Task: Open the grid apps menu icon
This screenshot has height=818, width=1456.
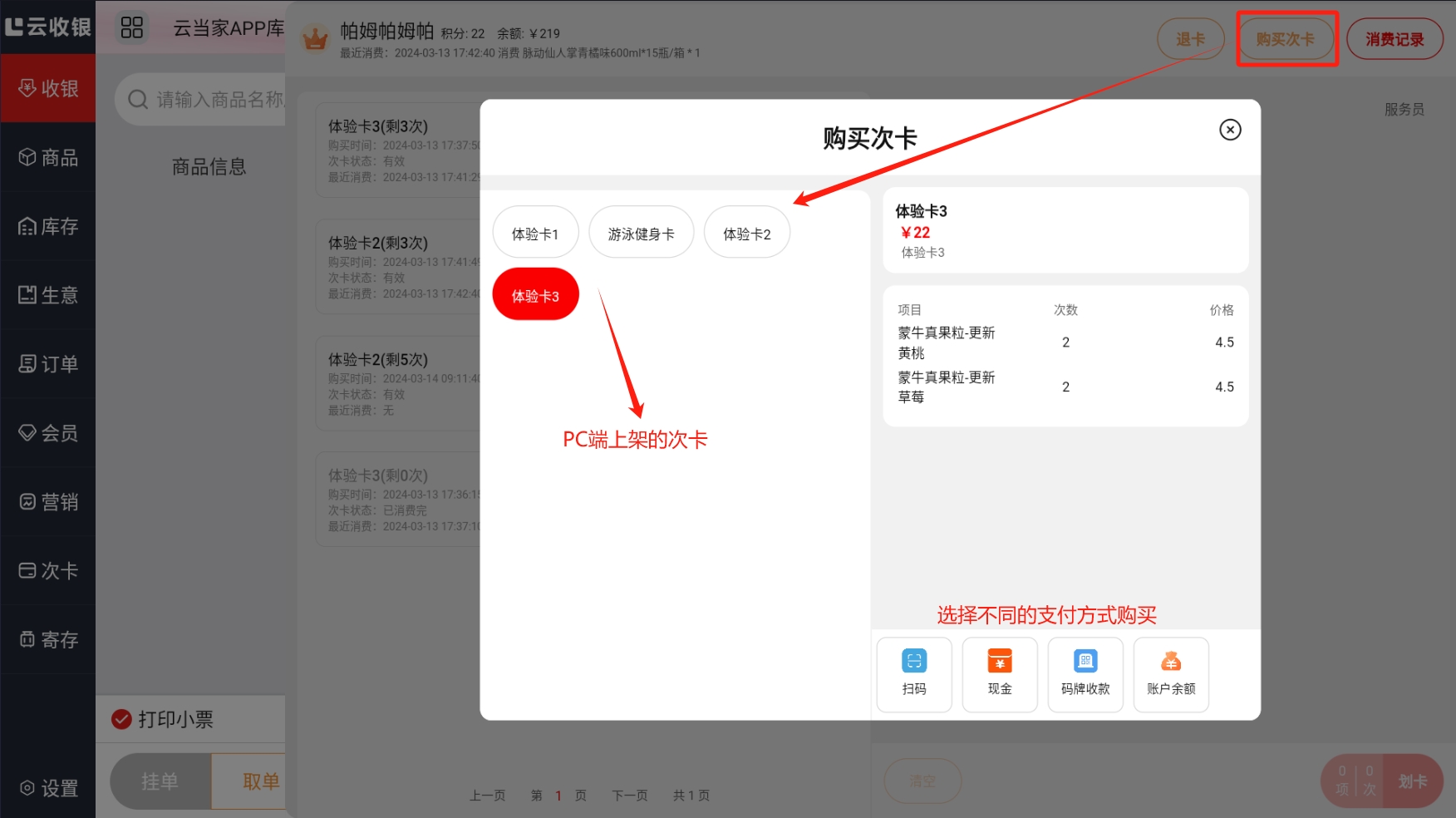Action: tap(132, 27)
